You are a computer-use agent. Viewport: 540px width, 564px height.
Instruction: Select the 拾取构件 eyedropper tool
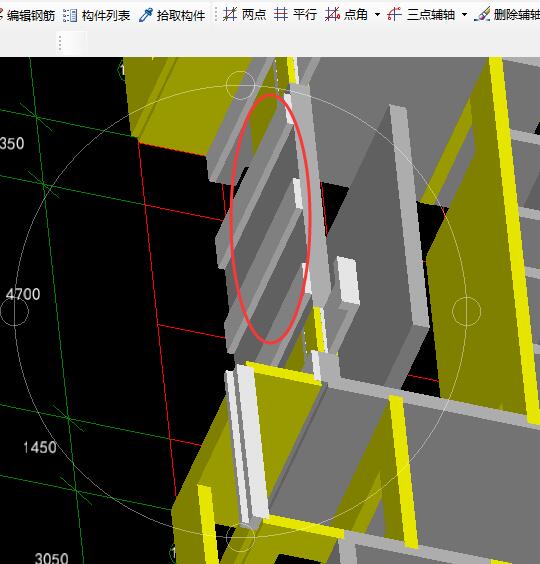coord(146,15)
